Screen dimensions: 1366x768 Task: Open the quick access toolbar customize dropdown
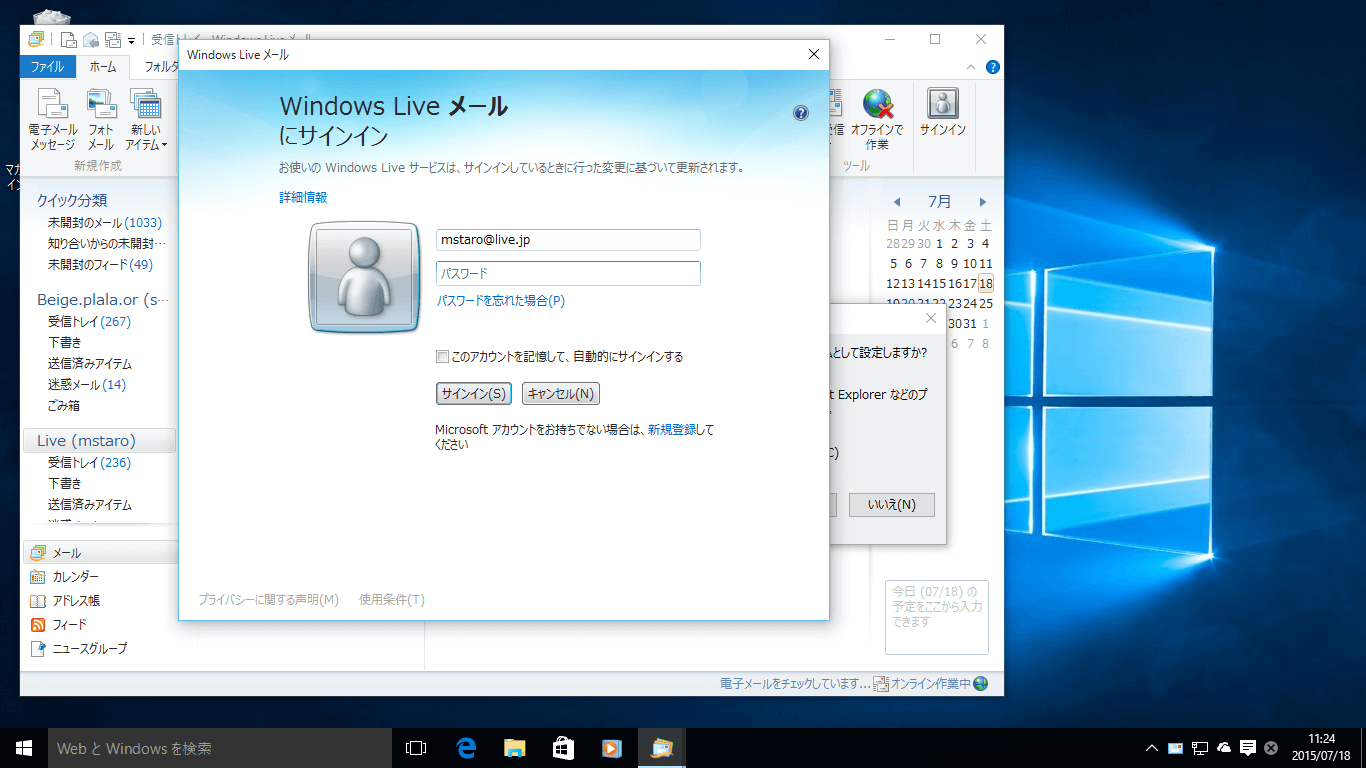point(131,41)
